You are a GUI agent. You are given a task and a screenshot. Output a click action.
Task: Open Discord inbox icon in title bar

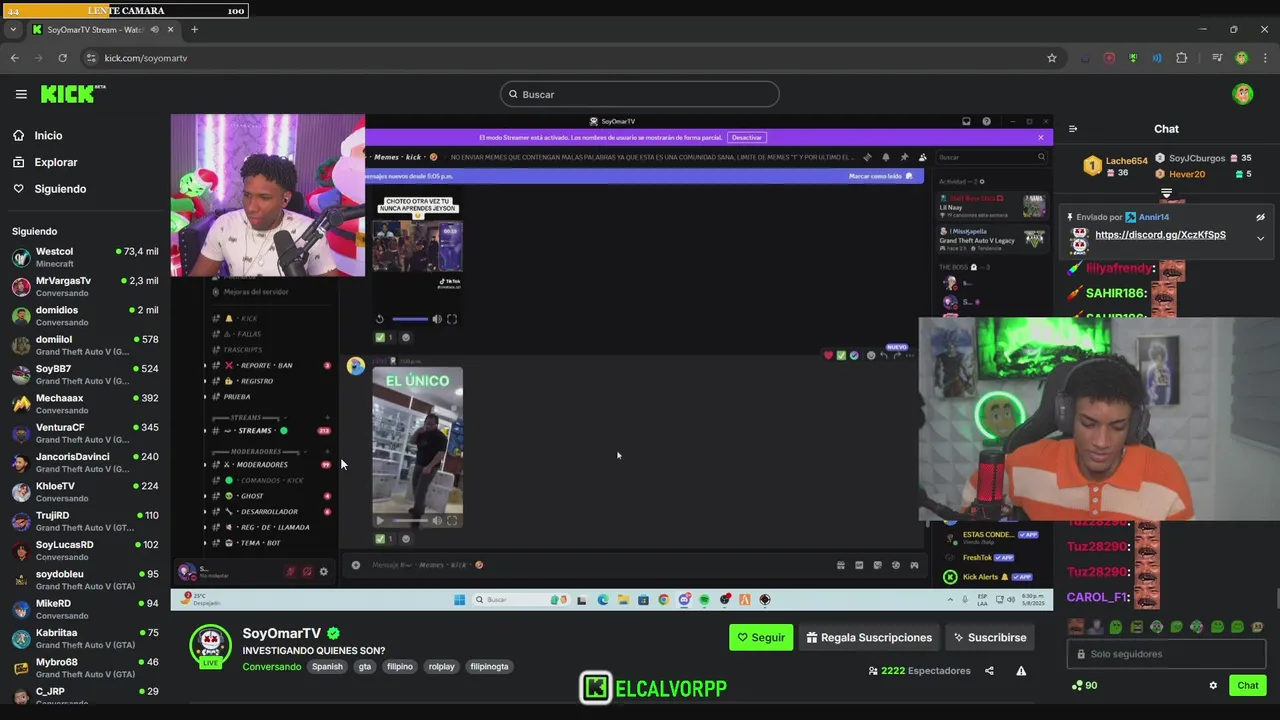966,121
